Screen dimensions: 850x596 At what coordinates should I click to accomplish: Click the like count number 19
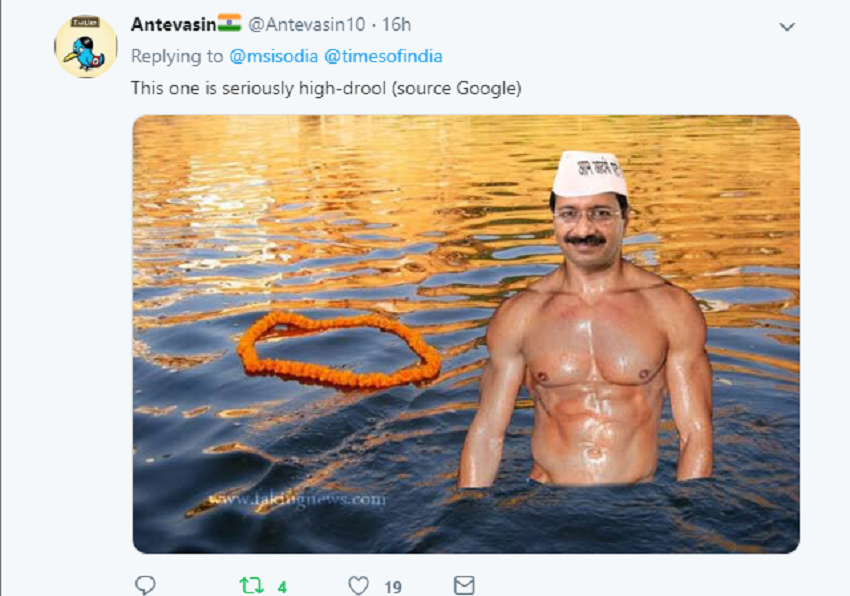click(393, 587)
